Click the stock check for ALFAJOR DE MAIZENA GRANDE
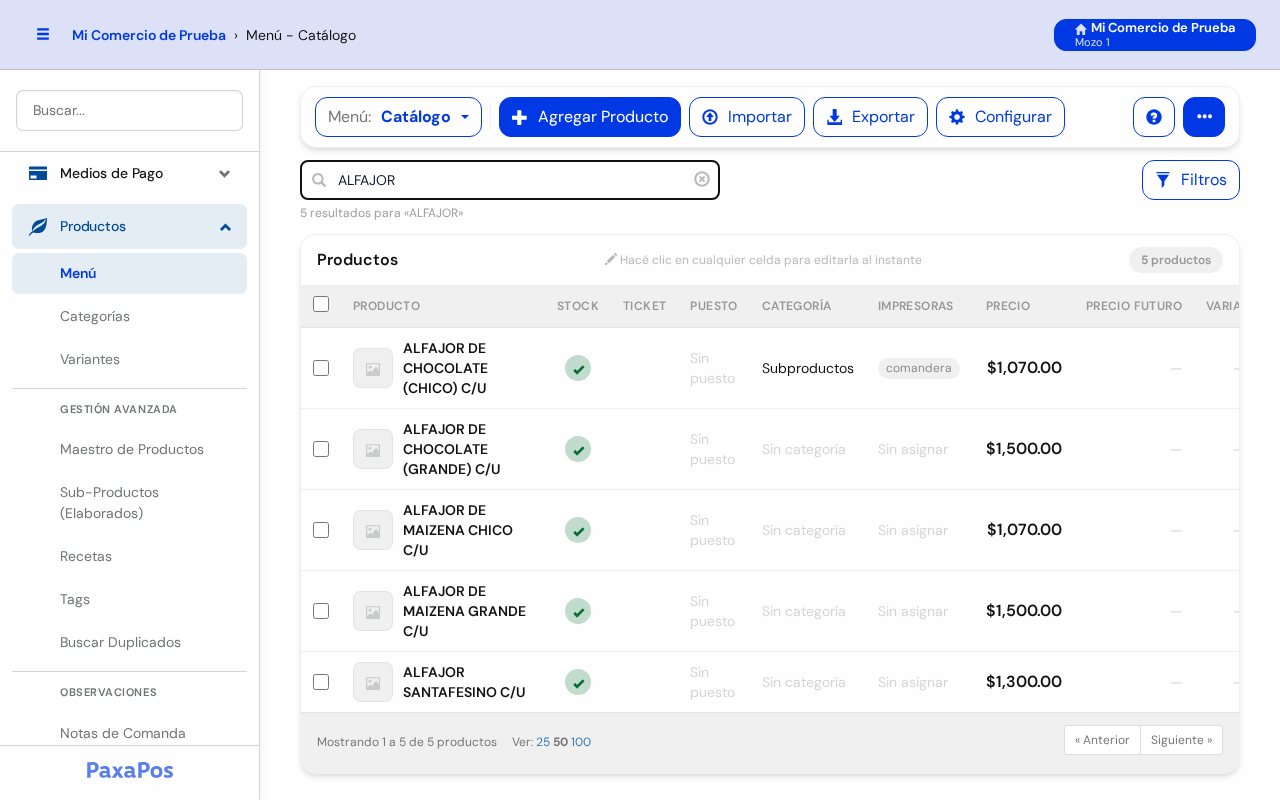The width and height of the screenshot is (1280, 800). point(578,611)
